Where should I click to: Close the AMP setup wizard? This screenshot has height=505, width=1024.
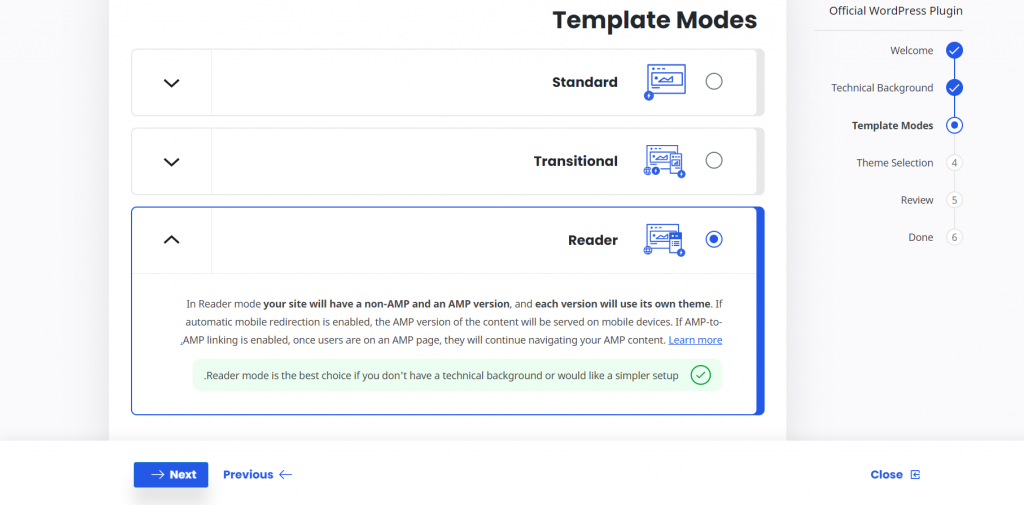894,474
